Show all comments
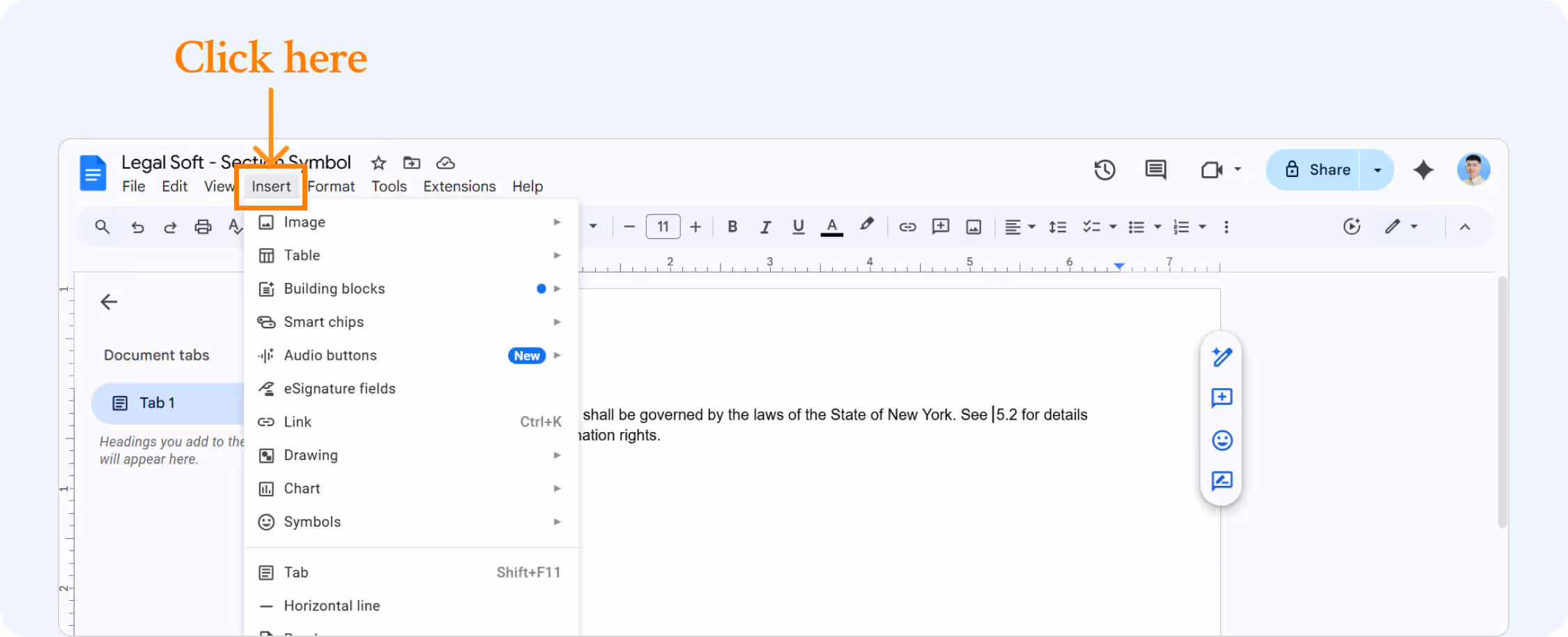This screenshot has height=637, width=1568. 1155,169
